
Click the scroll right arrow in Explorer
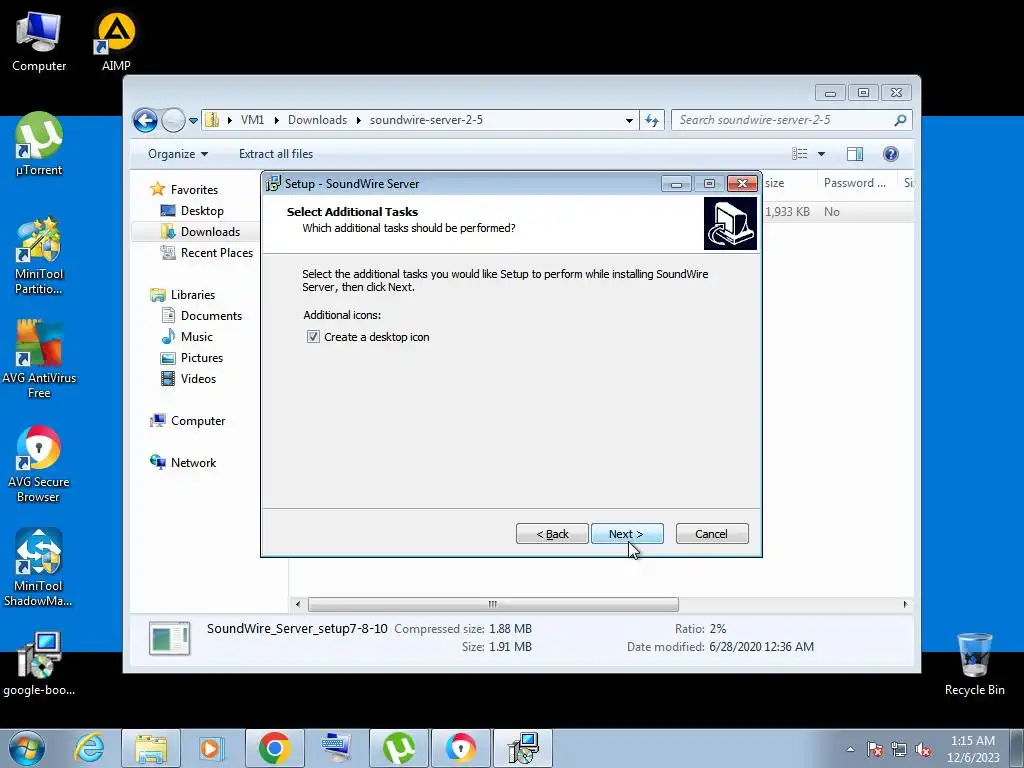click(x=905, y=604)
